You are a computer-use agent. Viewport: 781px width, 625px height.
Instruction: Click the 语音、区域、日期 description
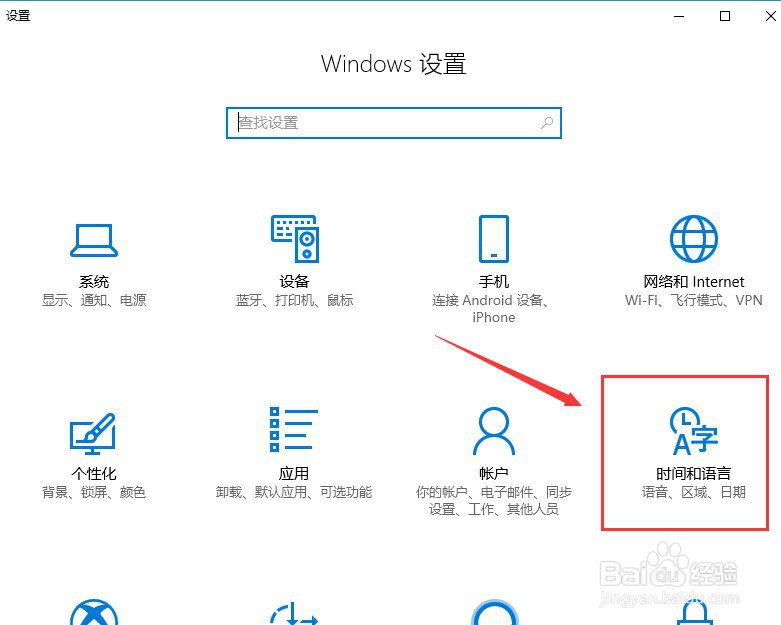click(693, 493)
